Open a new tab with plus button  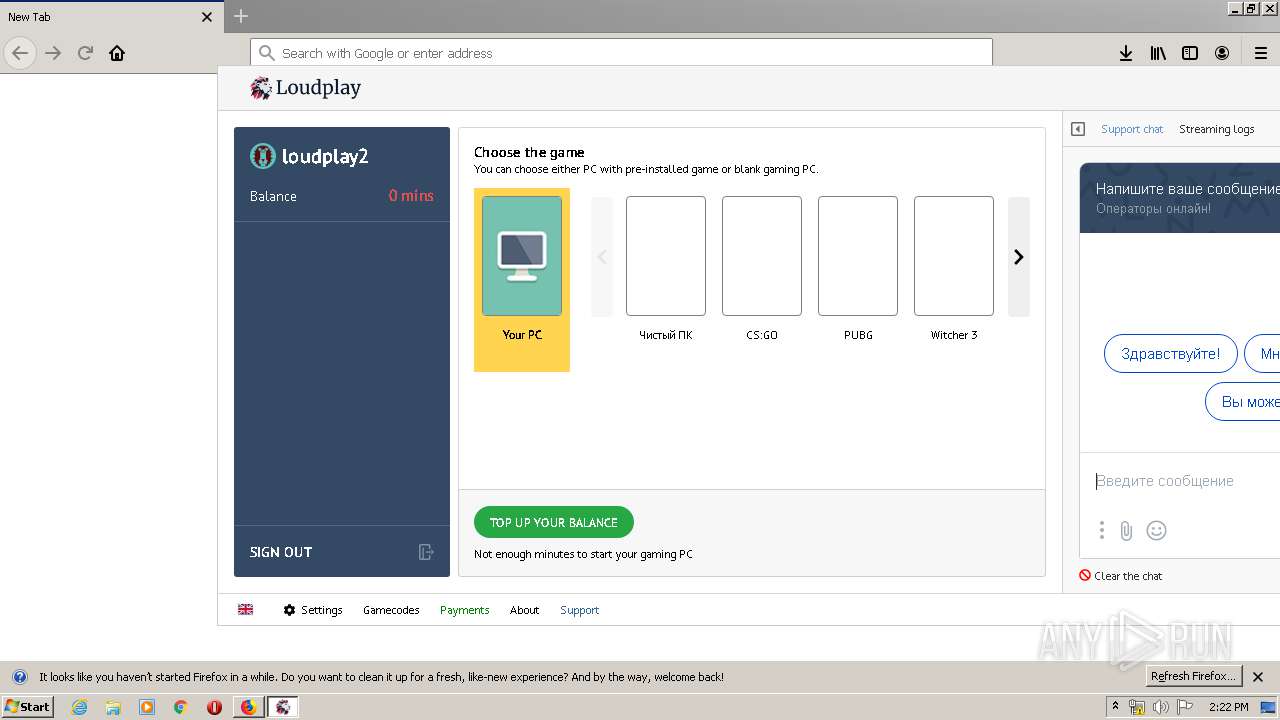[x=241, y=16]
